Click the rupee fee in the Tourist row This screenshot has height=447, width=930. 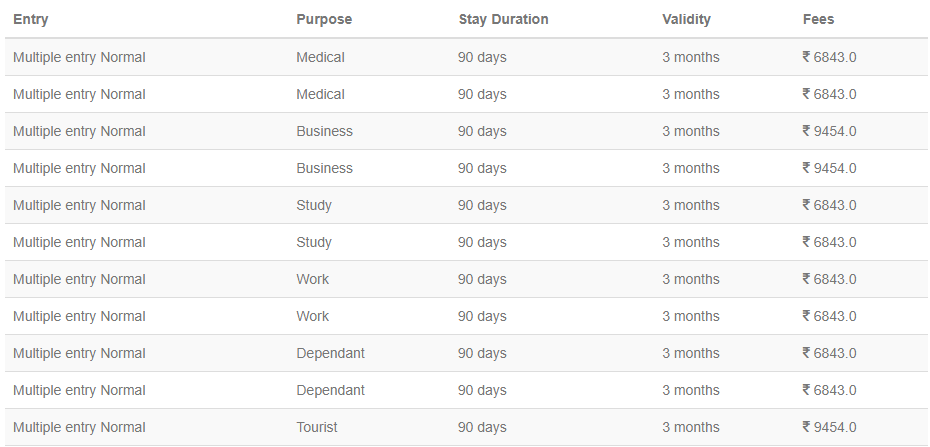pos(829,427)
